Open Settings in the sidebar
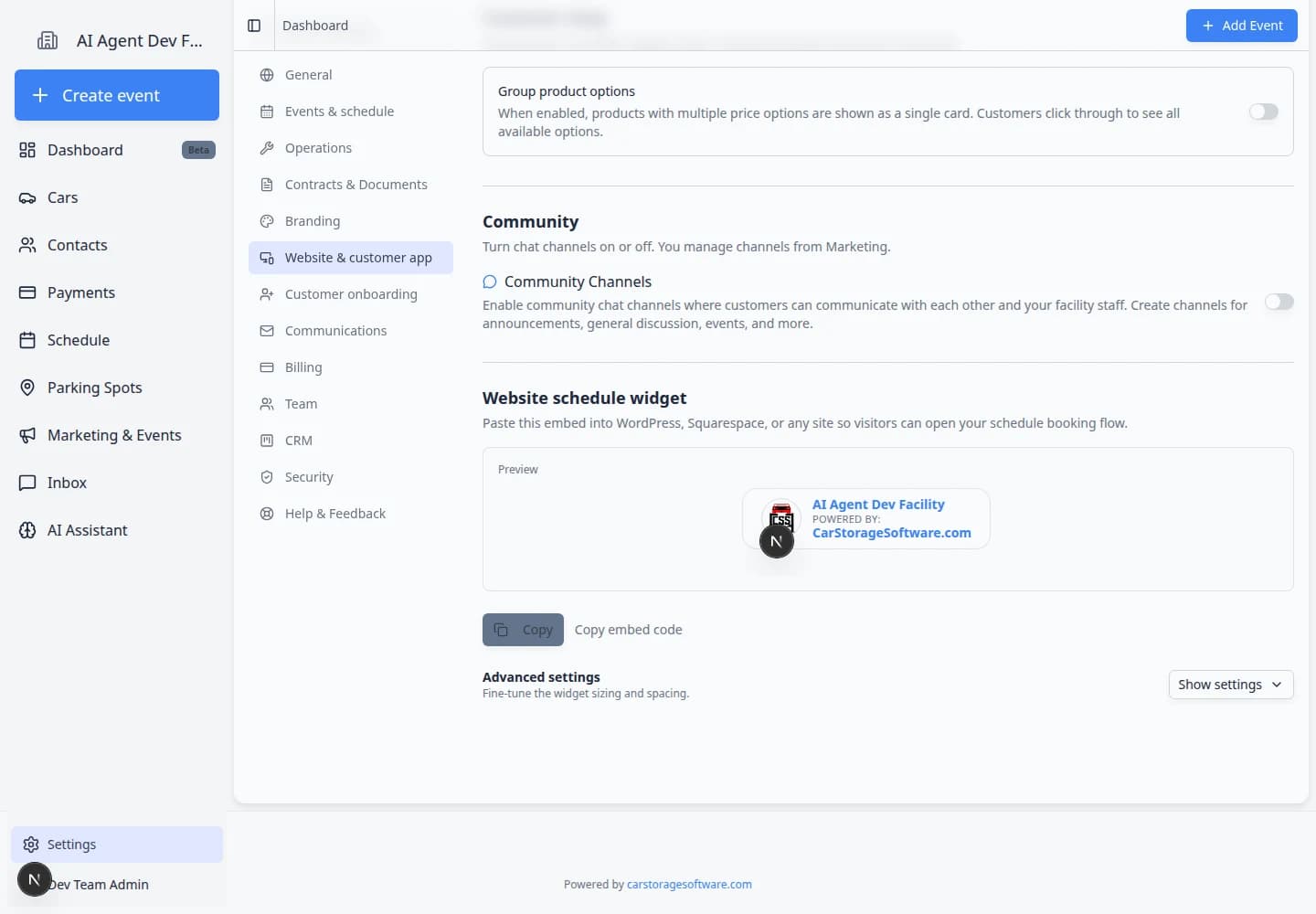This screenshot has height=914, width=1316. coord(117,845)
